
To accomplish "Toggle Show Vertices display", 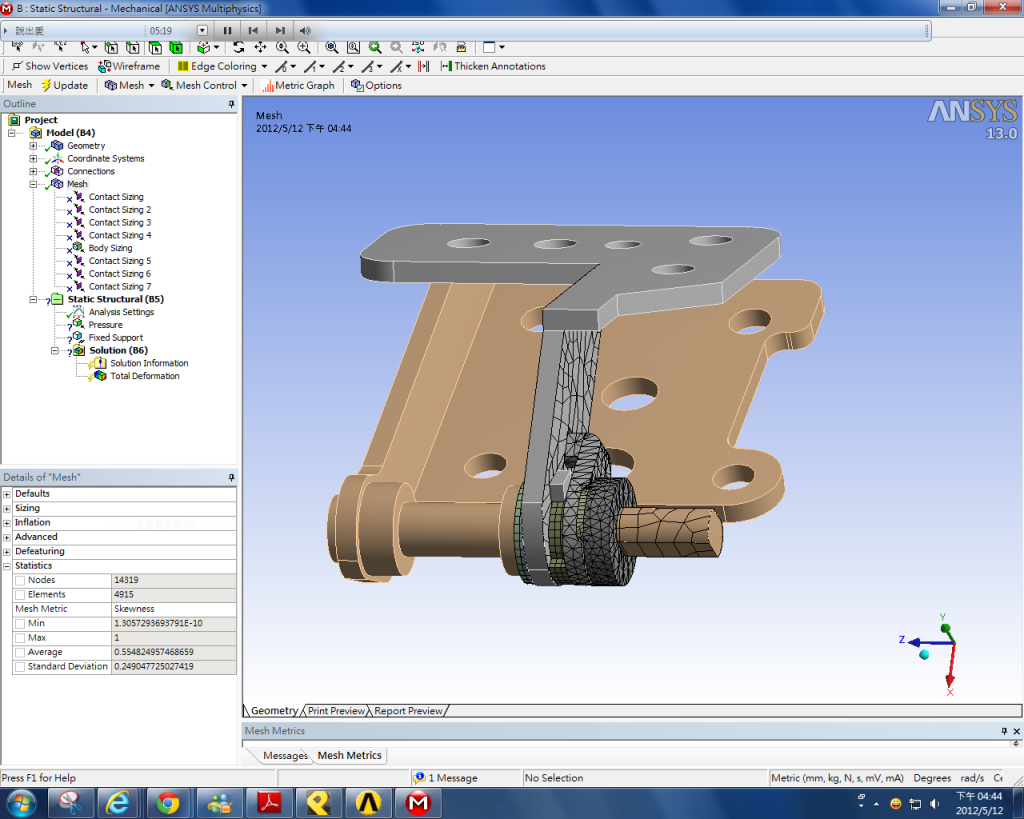I will (50, 66).
